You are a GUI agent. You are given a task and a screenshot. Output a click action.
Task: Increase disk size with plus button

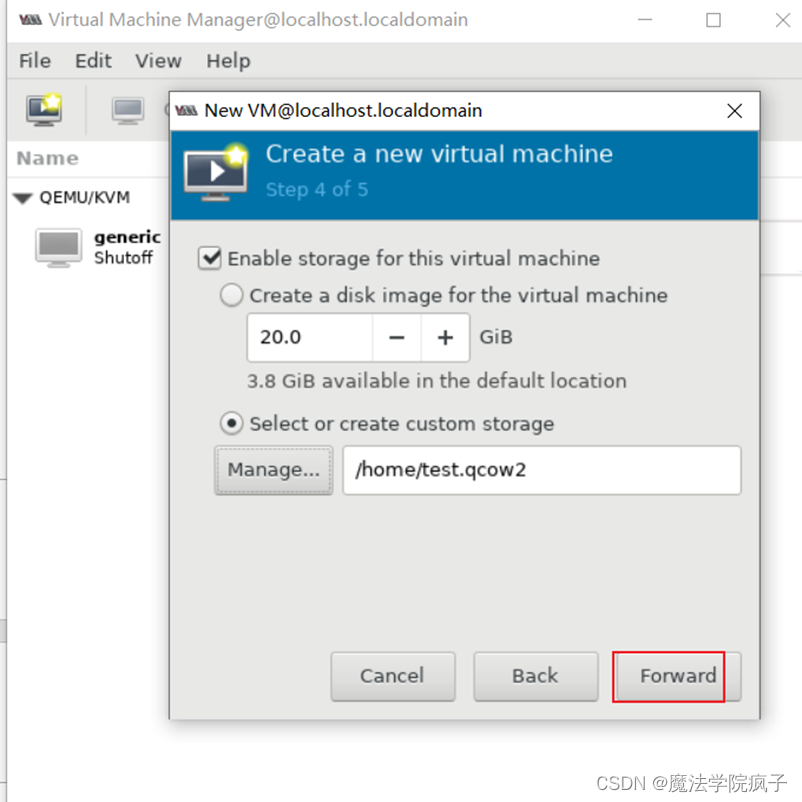point(445,337)
